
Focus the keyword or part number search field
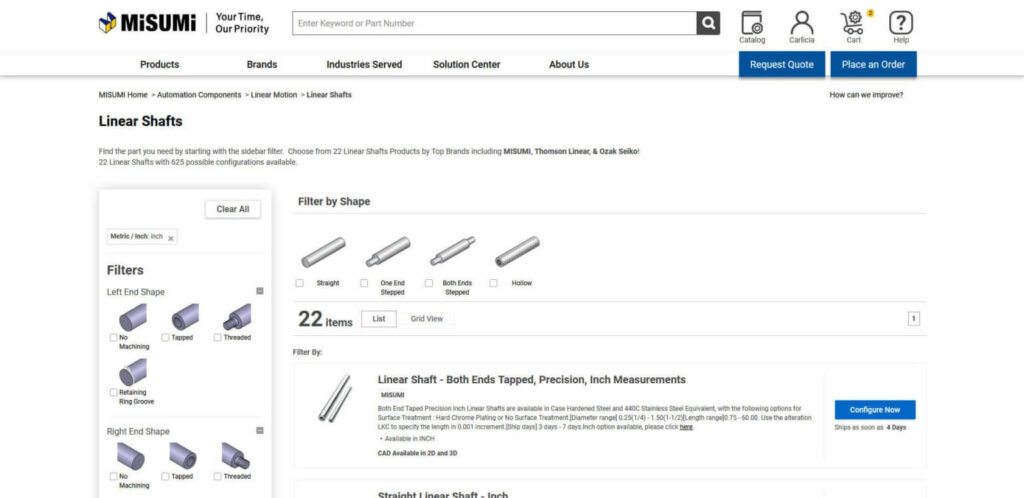coord(495,23)
